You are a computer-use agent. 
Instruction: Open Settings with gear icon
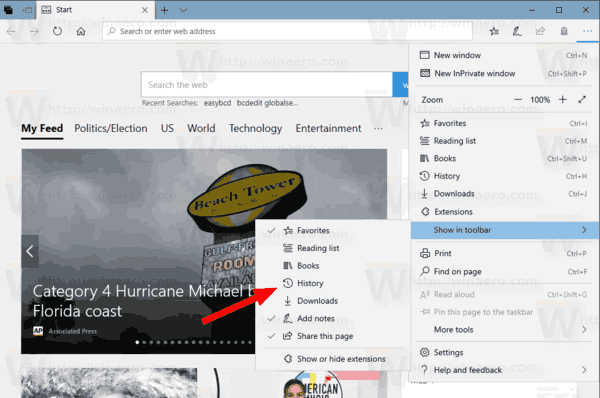pos(503,352)
